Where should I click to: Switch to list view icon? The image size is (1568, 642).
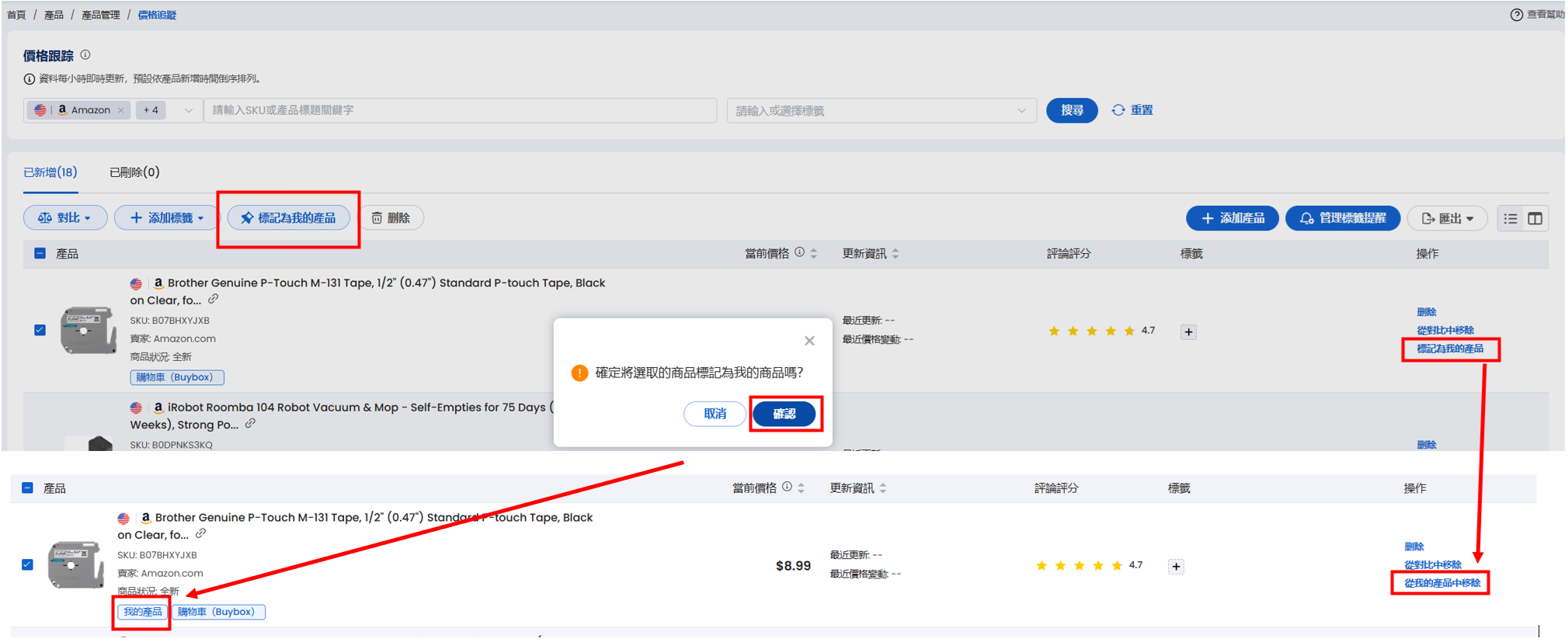click(x=1511, y=219)
